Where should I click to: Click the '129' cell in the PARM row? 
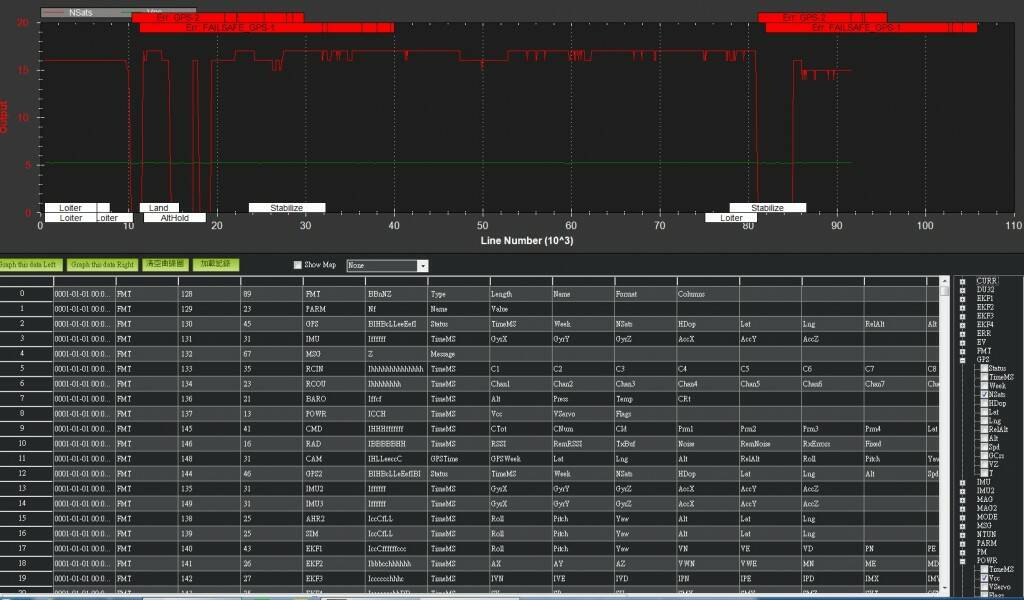[x=209, y=309]
